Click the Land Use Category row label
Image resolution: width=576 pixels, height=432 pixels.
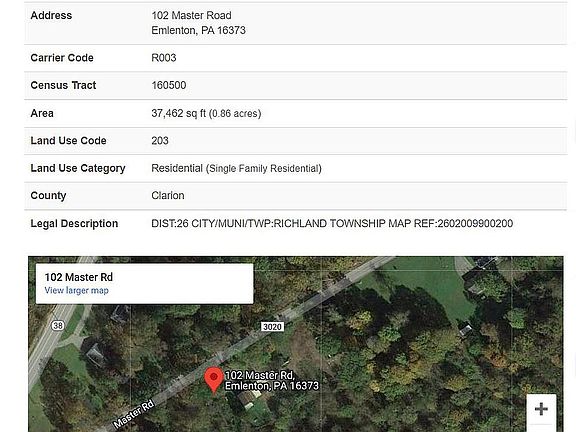pos(78,168)
